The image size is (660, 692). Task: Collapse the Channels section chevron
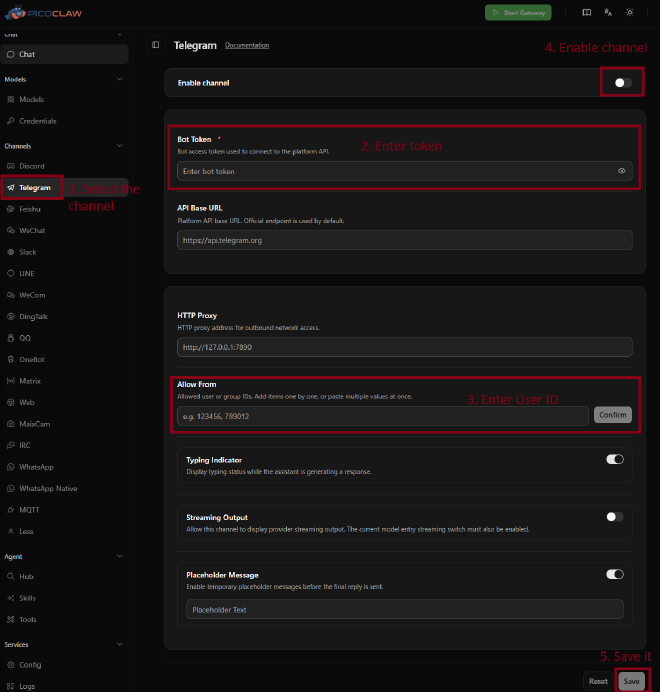(x=120, y=146)
